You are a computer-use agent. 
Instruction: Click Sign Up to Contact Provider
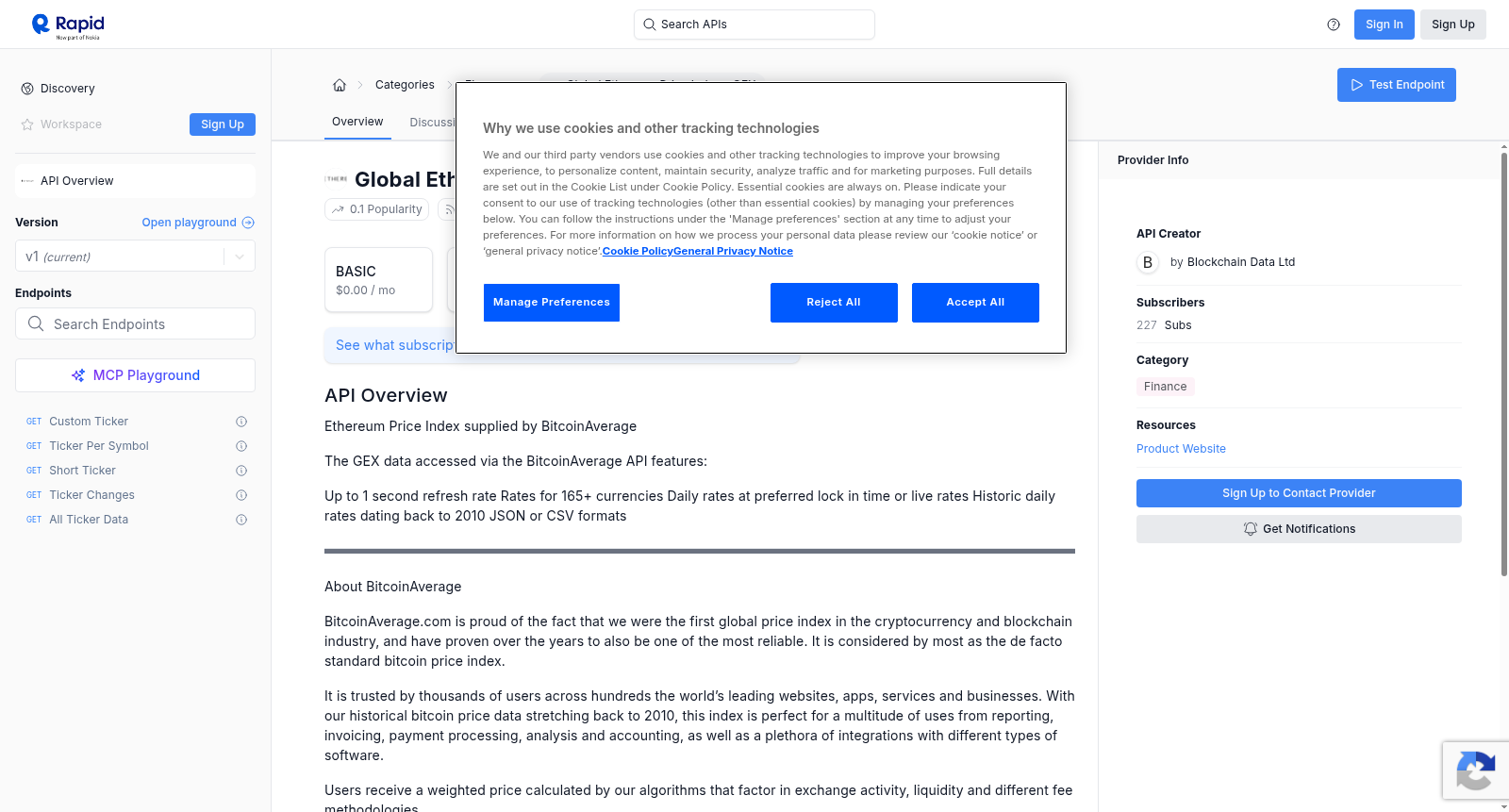click(1299, 493)
